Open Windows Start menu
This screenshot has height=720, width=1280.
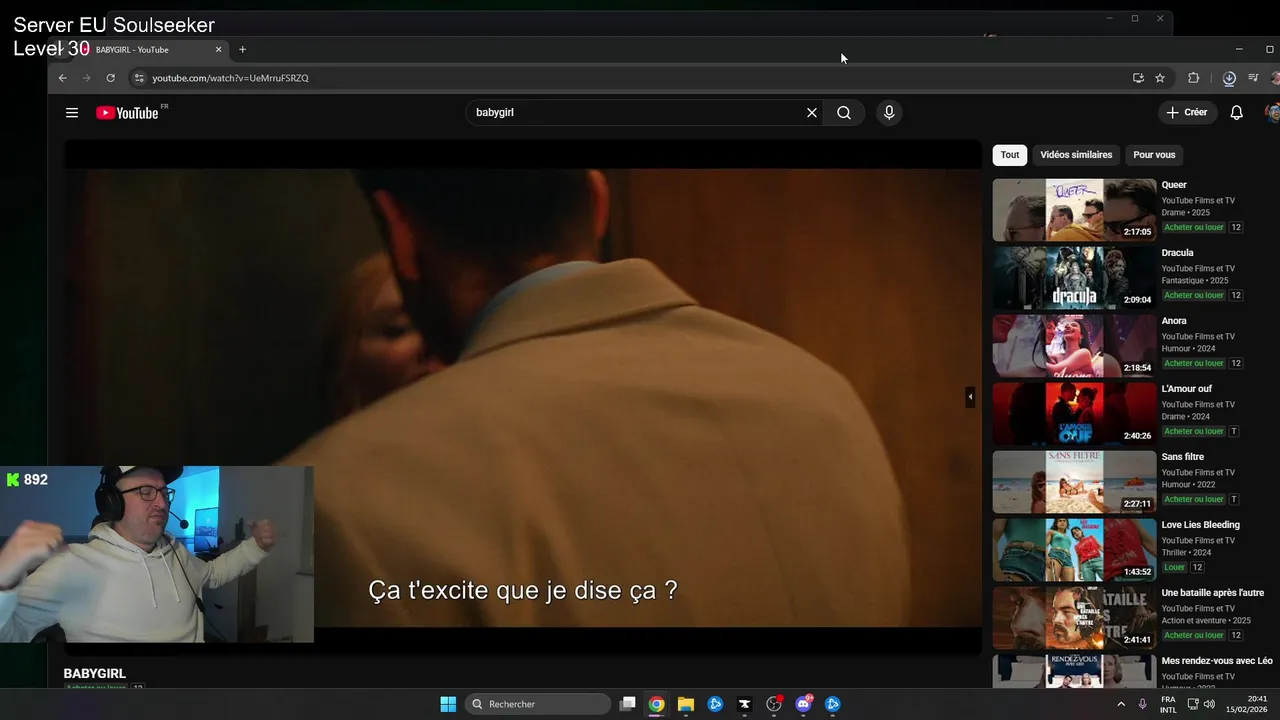pyautogui.click(x=448, y=704)
